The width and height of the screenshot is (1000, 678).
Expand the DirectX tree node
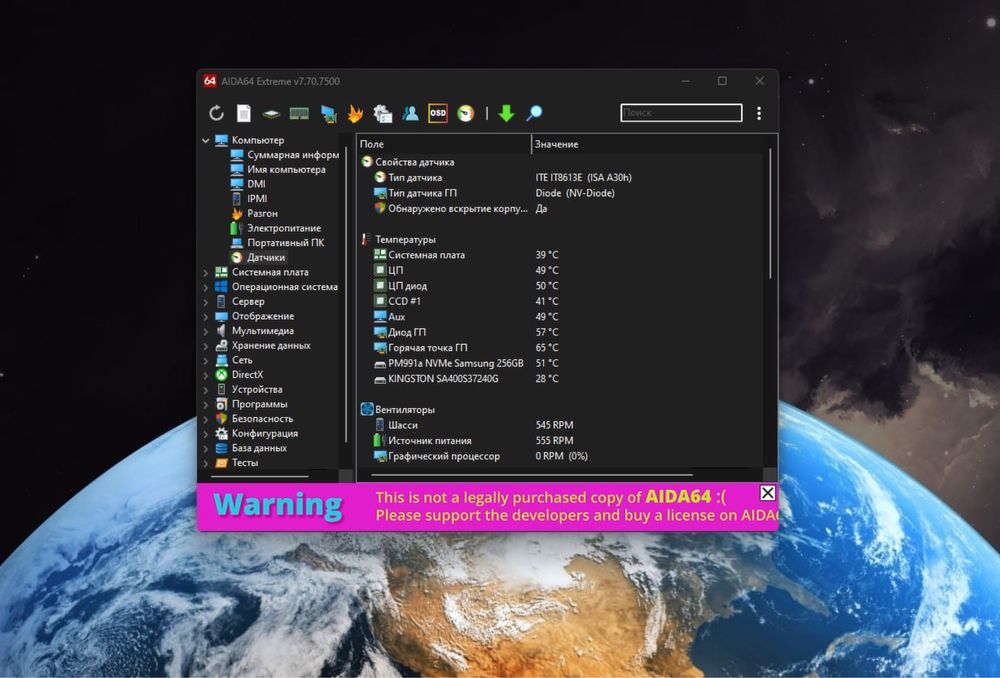(x=205, y=375)
